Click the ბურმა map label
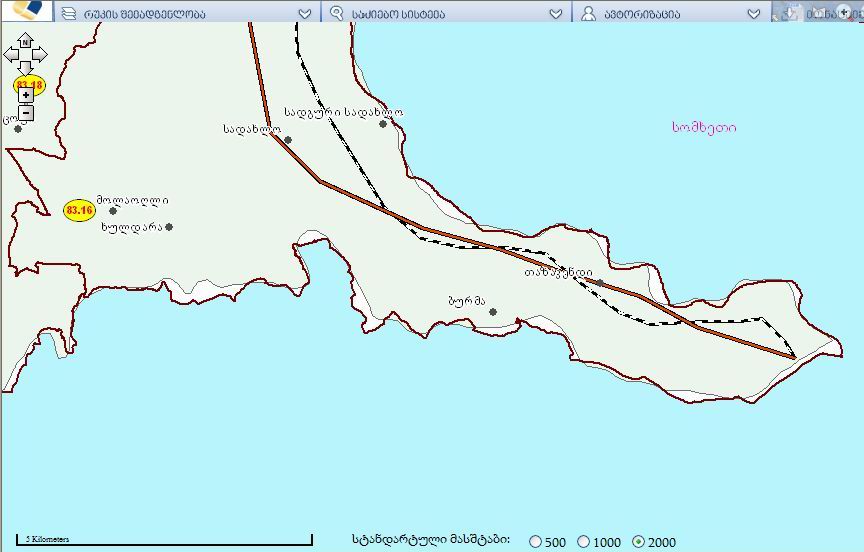The image size is (864, 552). (x=467, y=301)
